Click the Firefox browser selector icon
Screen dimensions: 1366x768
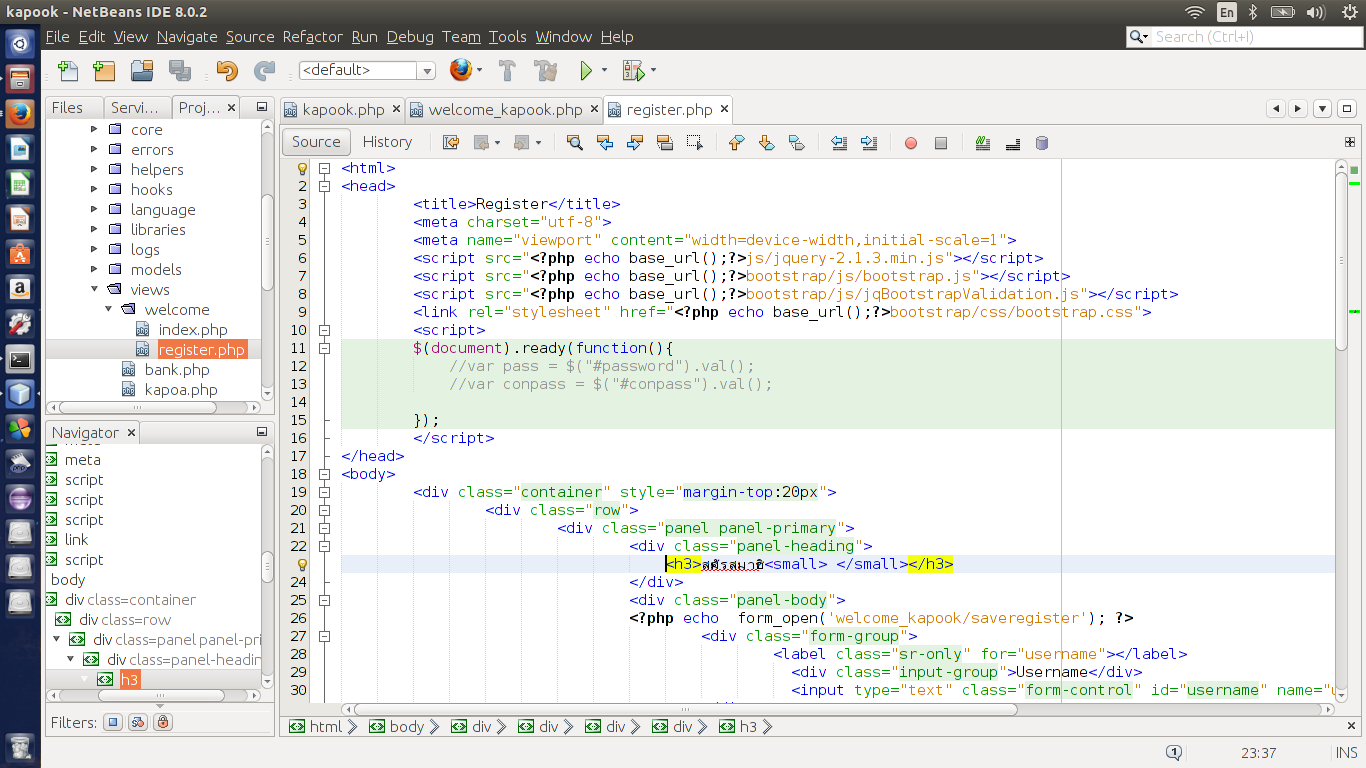click(460, 70)
